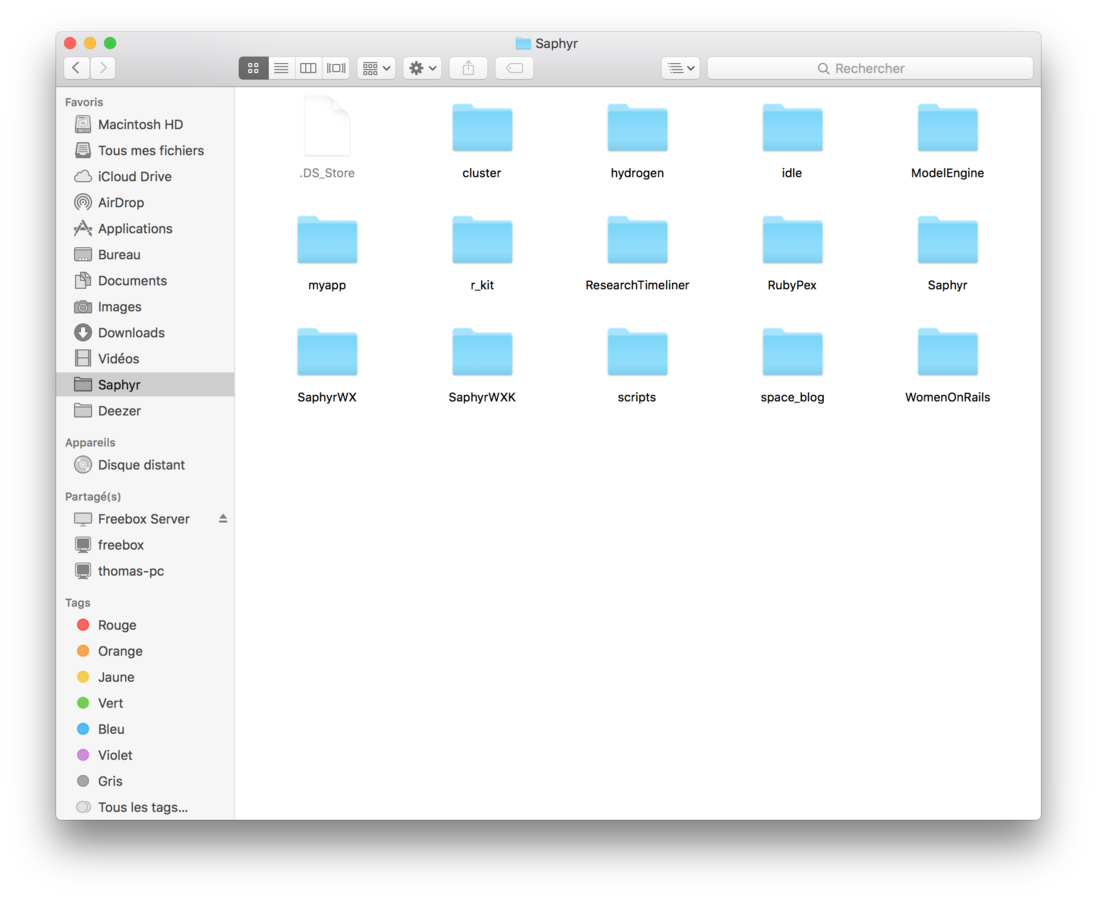Open Downloads in sidebar
Screen dimensions: 1097x900
tap(146, 332)
